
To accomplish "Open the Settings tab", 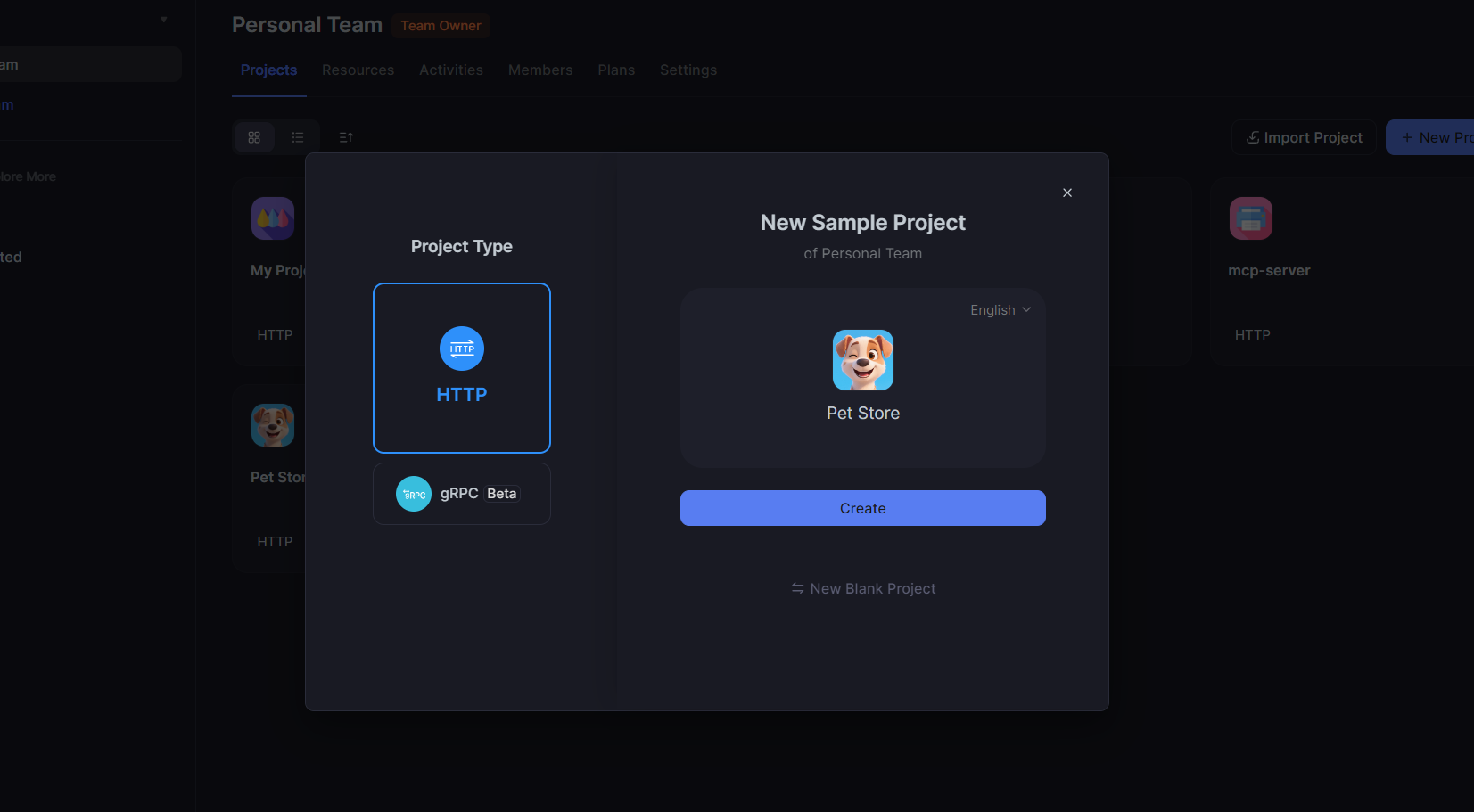I will (688, 70).
